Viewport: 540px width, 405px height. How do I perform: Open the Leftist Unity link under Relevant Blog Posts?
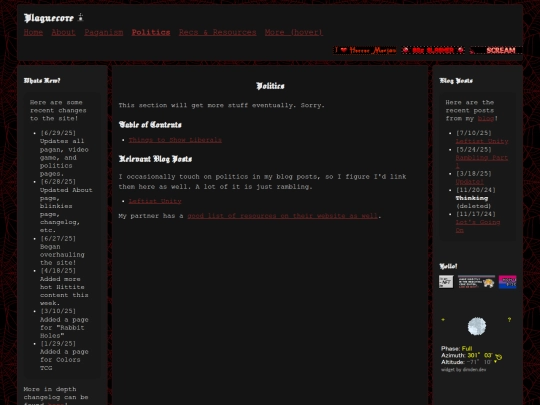(155, 201)
